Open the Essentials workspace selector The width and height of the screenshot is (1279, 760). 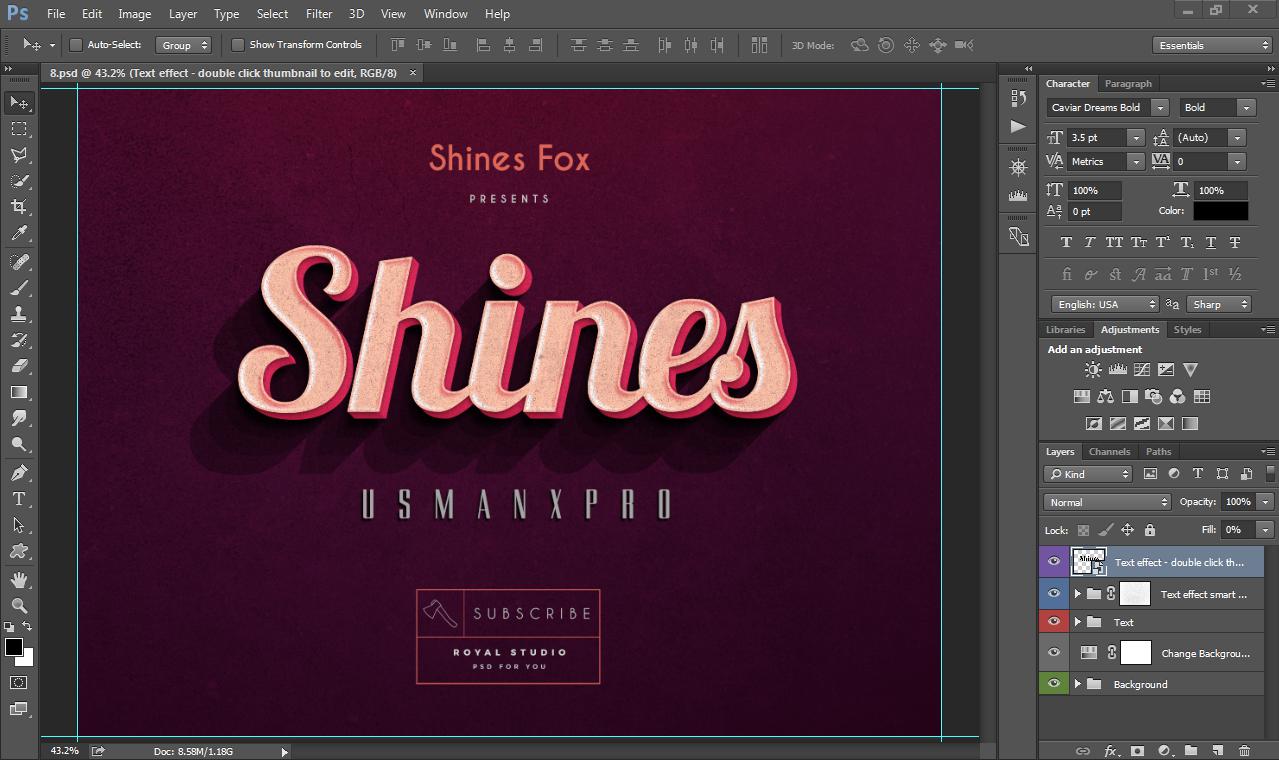point(1211,44)
